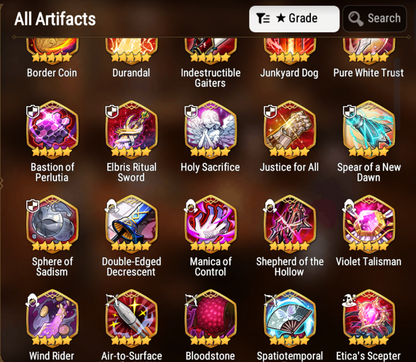Viewport: 416px width, 362px height.
Task: Select the Spatiotemporal fan artifact
Action: tap(289, 318)
